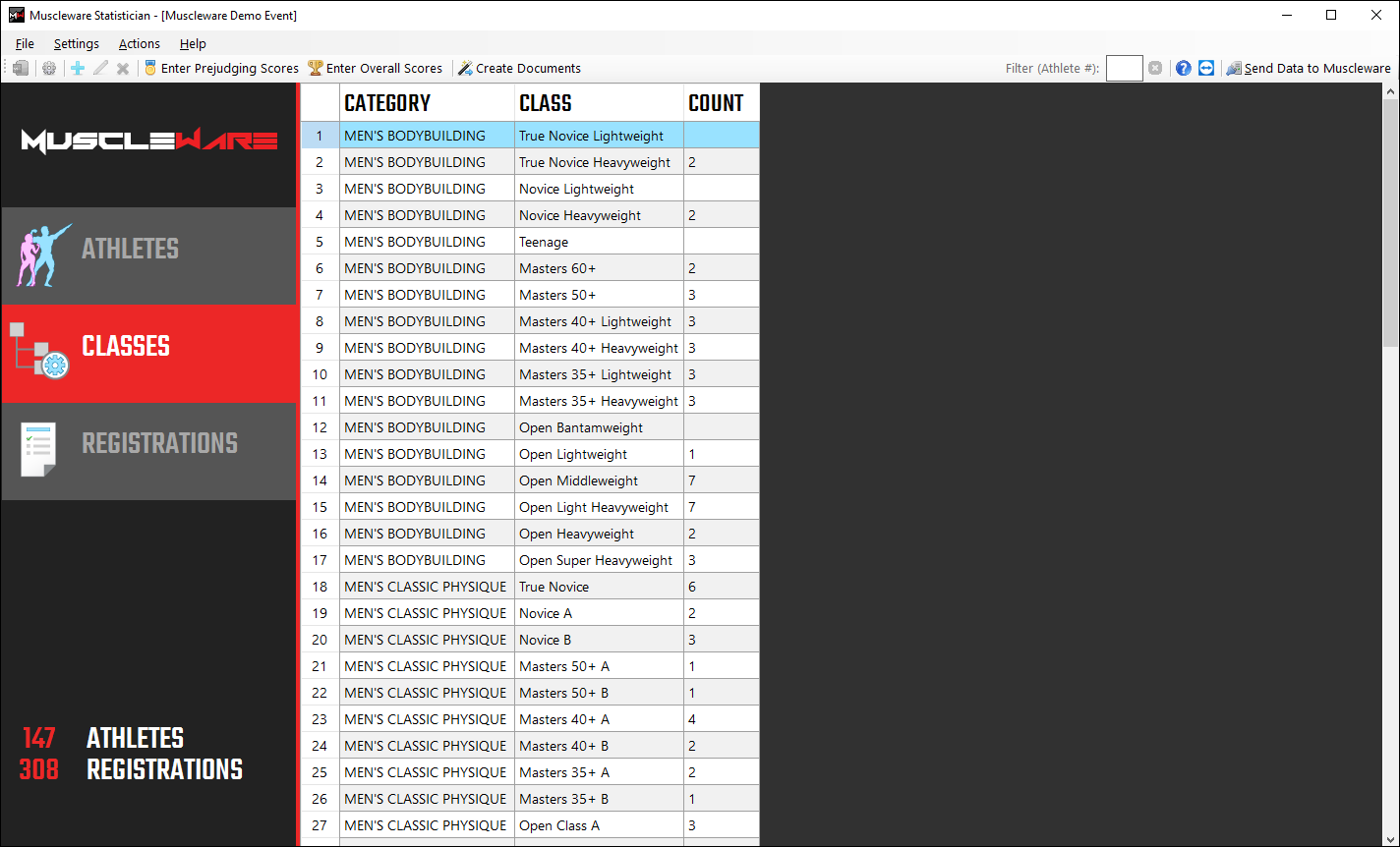The height and width of the screenshot is (847, 1400).
Task: Click the gray delete X toolbar icon
Action: [123, 68]
